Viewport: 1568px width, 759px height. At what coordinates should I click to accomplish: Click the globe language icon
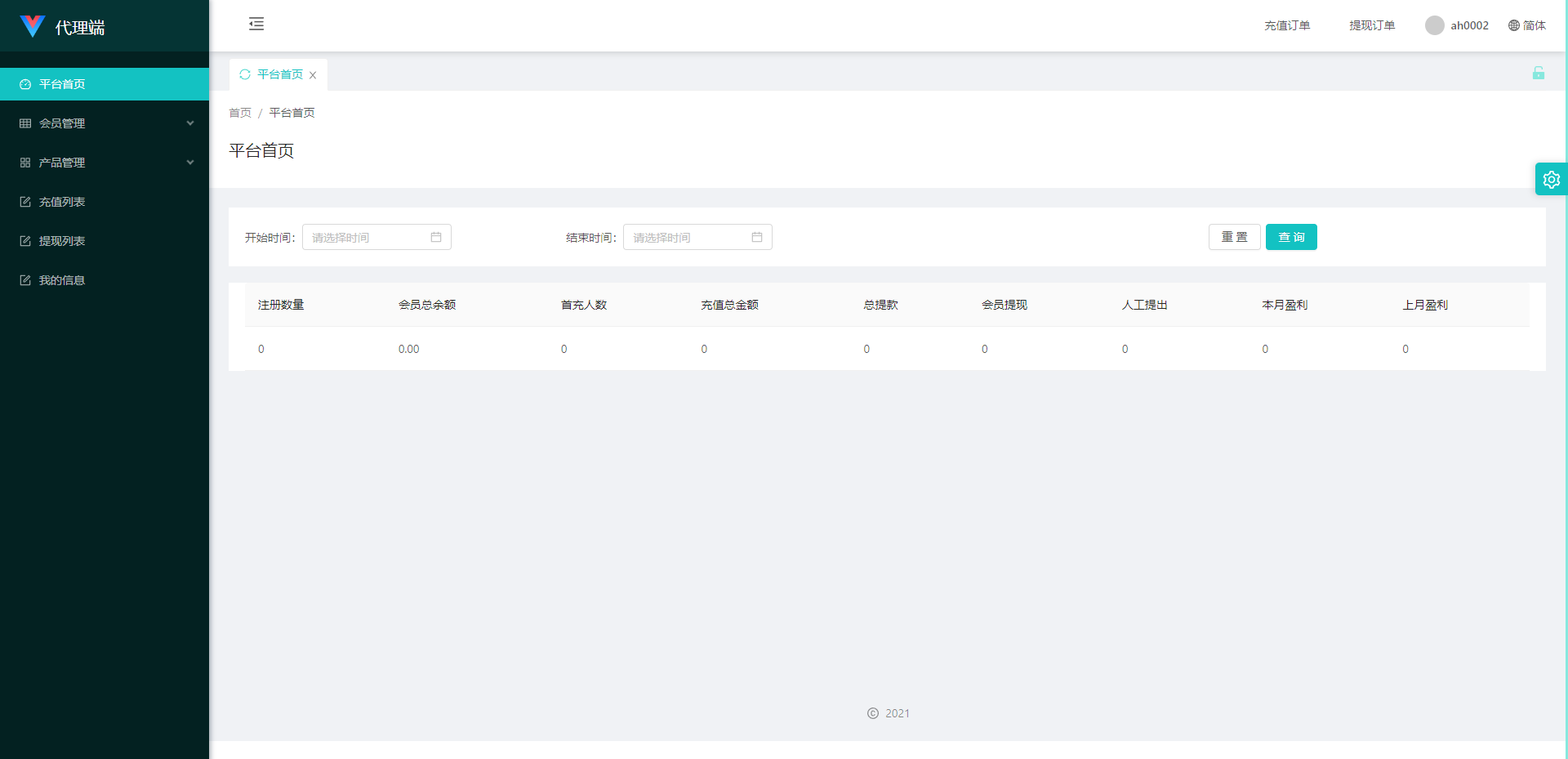[x=1513, y=25]
